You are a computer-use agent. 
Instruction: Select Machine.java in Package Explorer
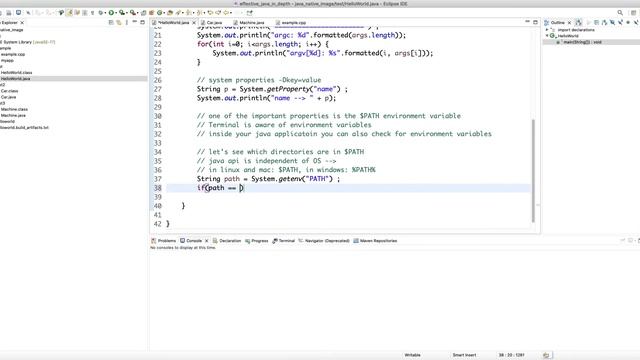coord(13,115)
